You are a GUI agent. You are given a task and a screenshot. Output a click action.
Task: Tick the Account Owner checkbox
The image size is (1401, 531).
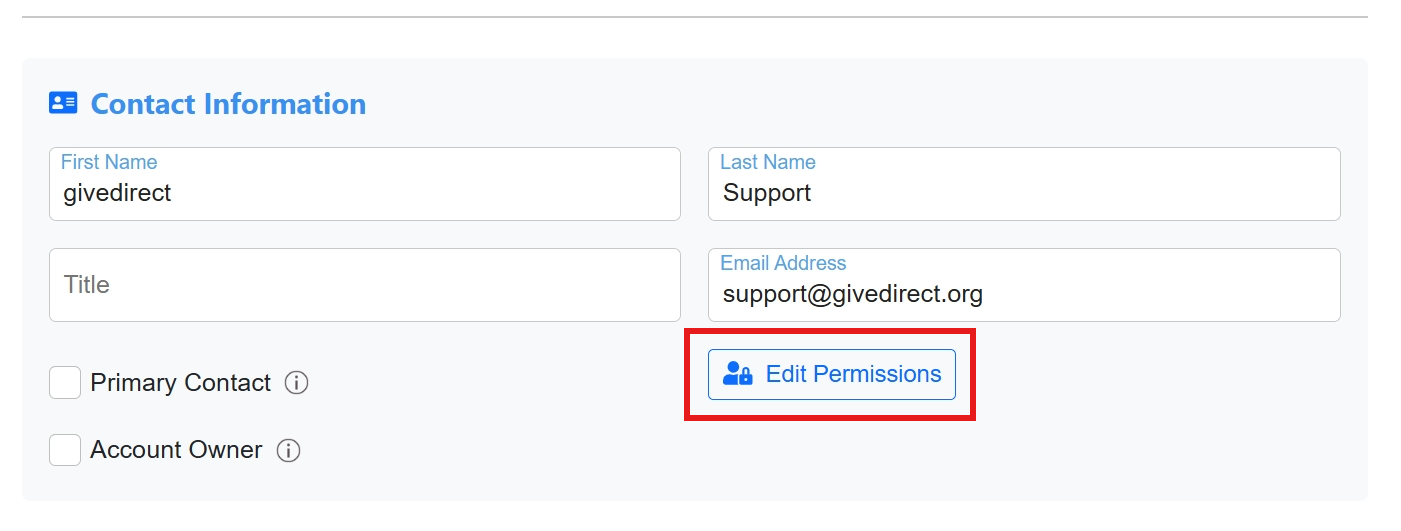coord(65,450)
